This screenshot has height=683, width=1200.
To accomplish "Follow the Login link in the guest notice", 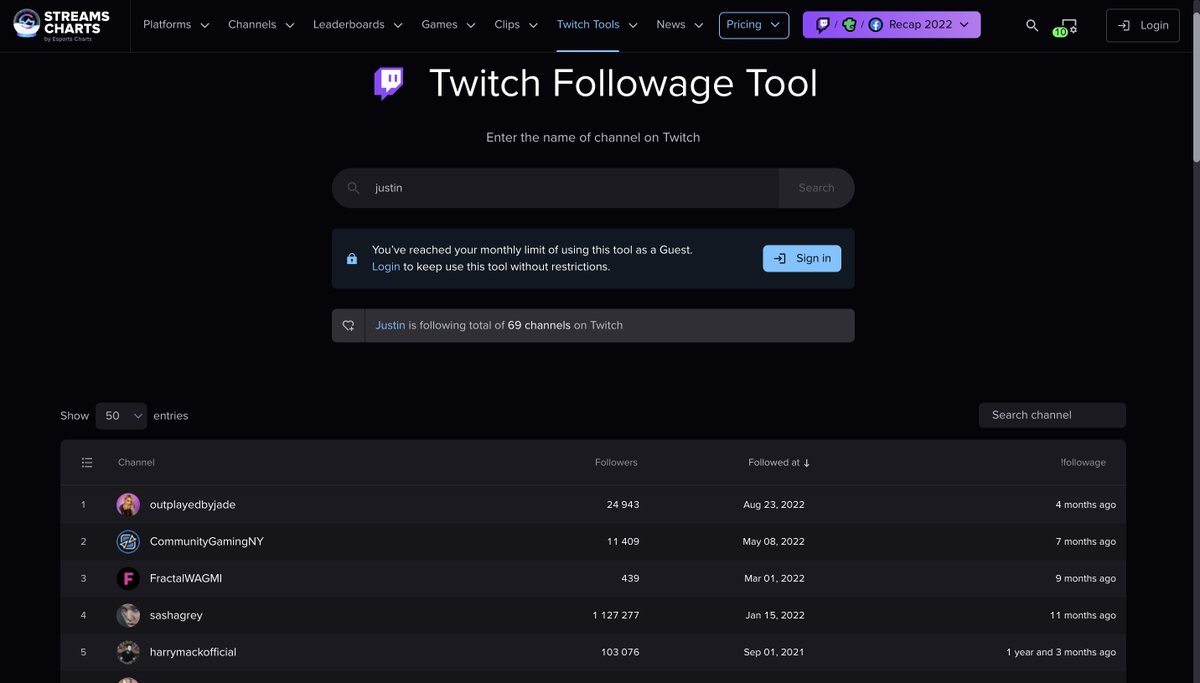I will point(386,267).
